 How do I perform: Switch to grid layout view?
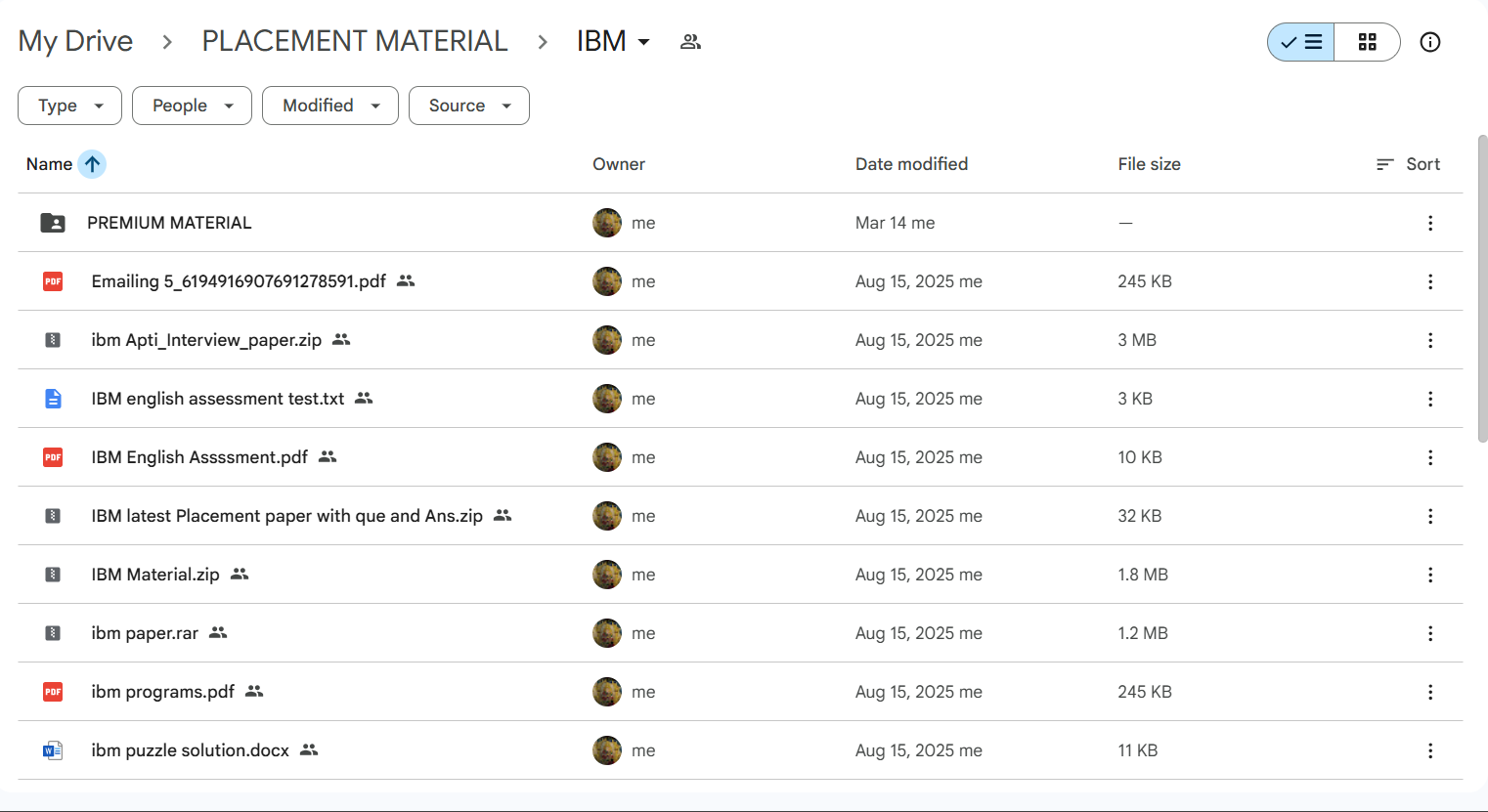point(1367,42)
